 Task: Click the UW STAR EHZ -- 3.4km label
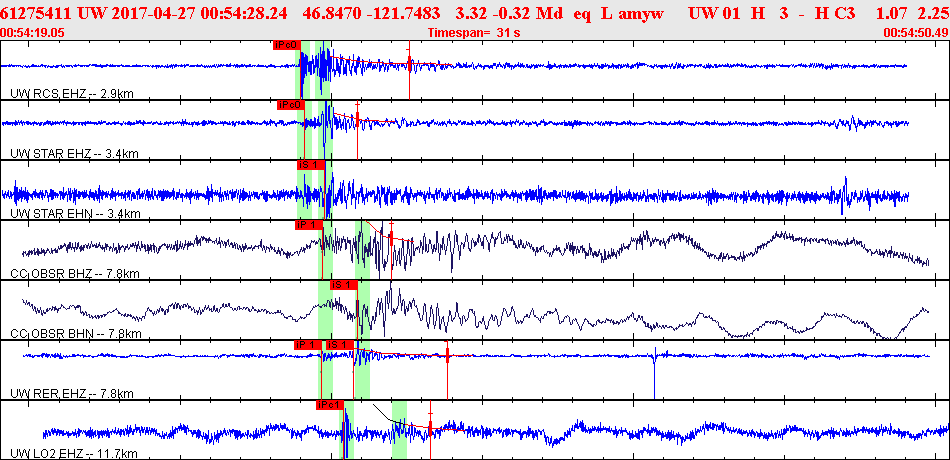click(x=75, y=153)
